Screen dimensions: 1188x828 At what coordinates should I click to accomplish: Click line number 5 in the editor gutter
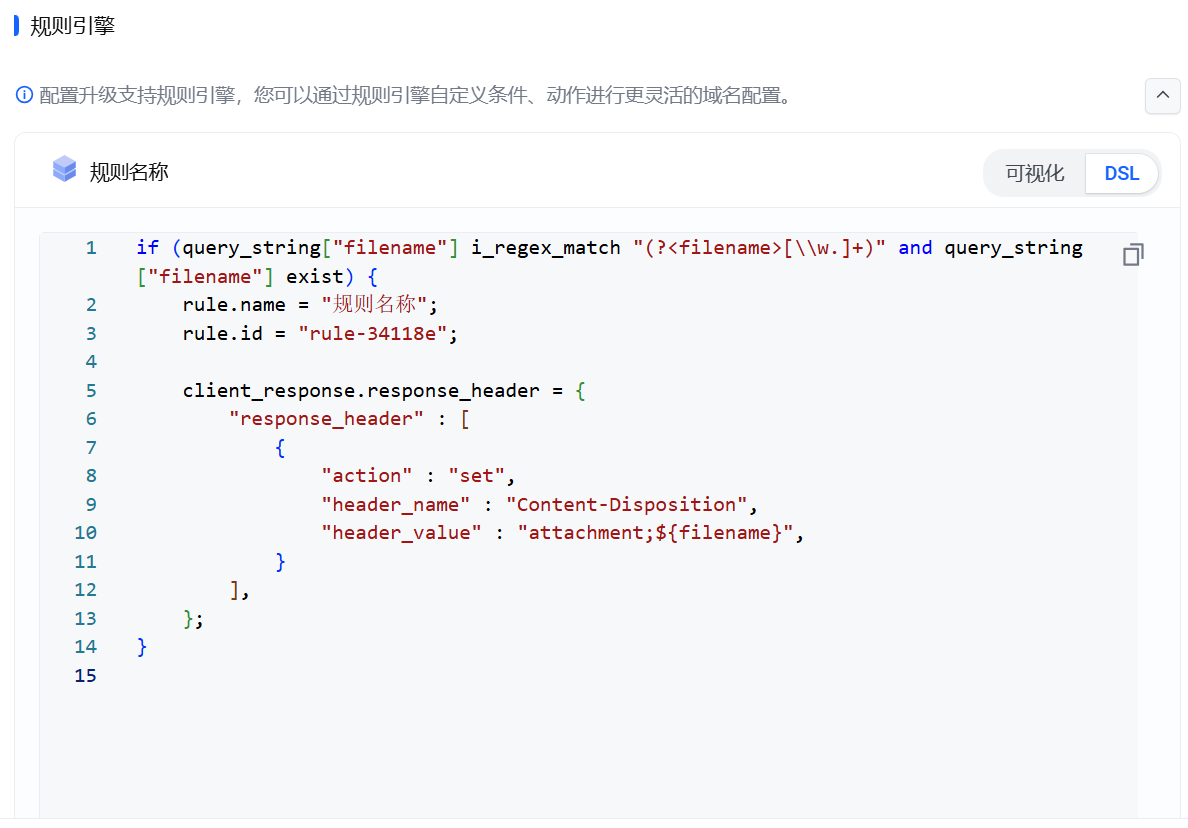tap(91, 391)
